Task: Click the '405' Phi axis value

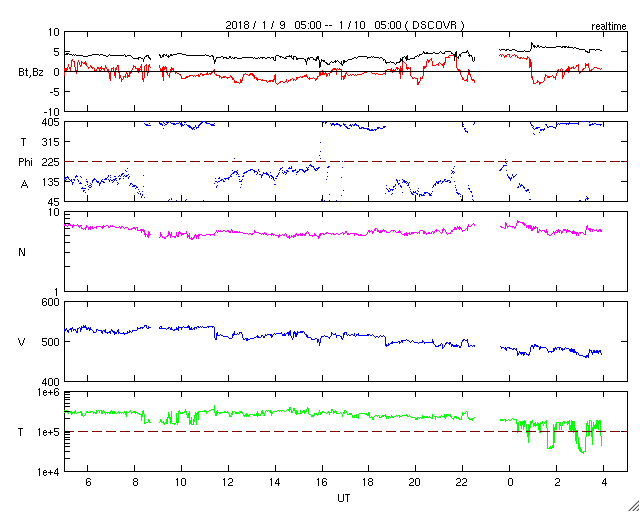Action: point(52,122)
